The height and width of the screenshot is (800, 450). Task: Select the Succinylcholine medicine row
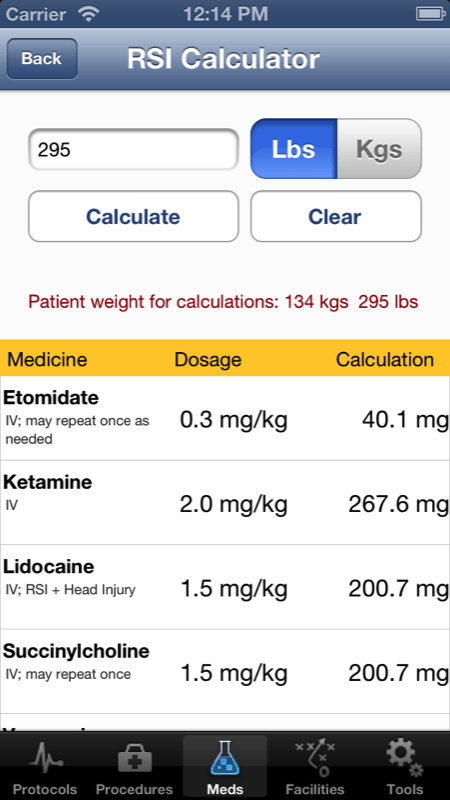225,671
